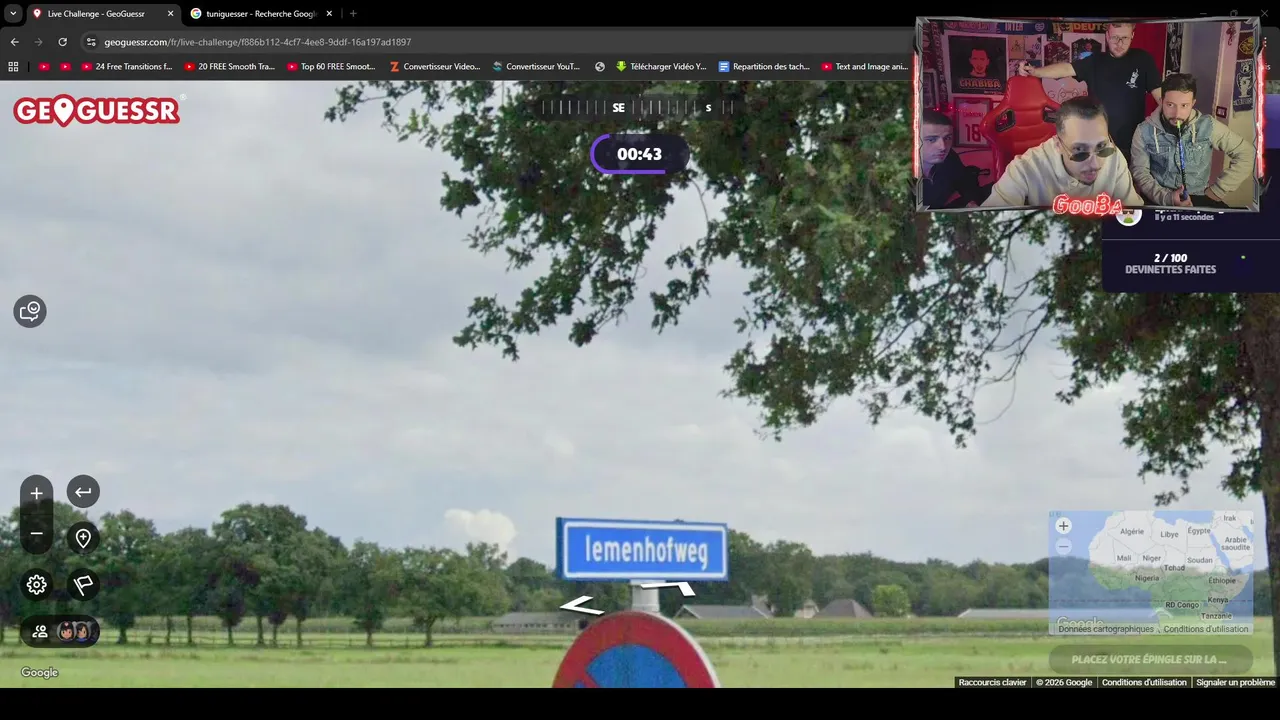This screenshot has width=1280, height=720.
Task: Go back in browser history
Action: 14,42
